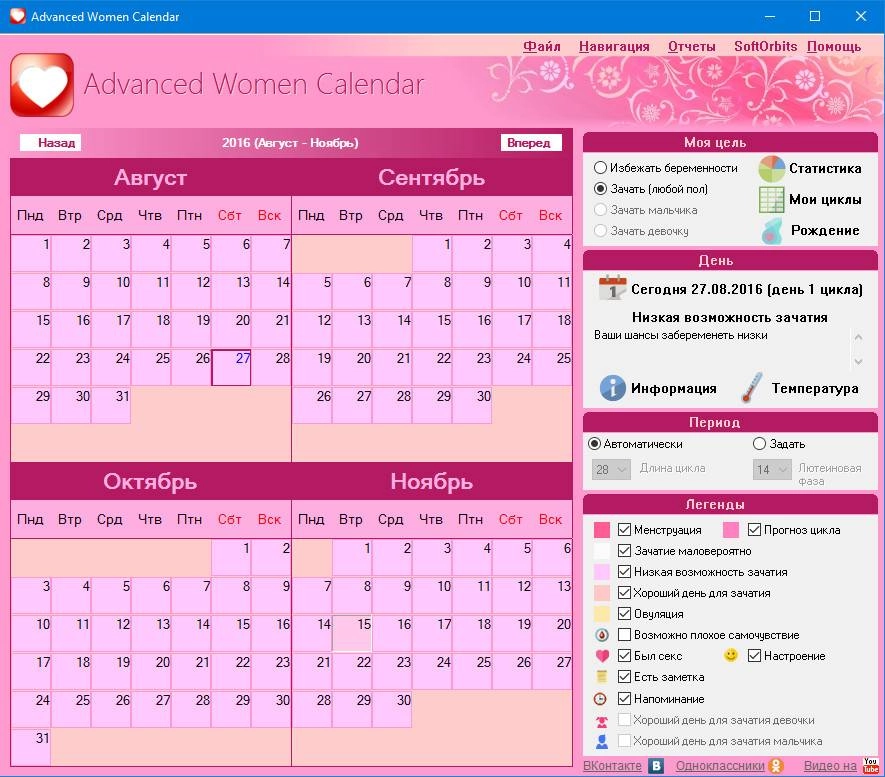Click day info scrollbar up arrow
The height and width of the screenshot is (777, 885).
coord(858,337)
